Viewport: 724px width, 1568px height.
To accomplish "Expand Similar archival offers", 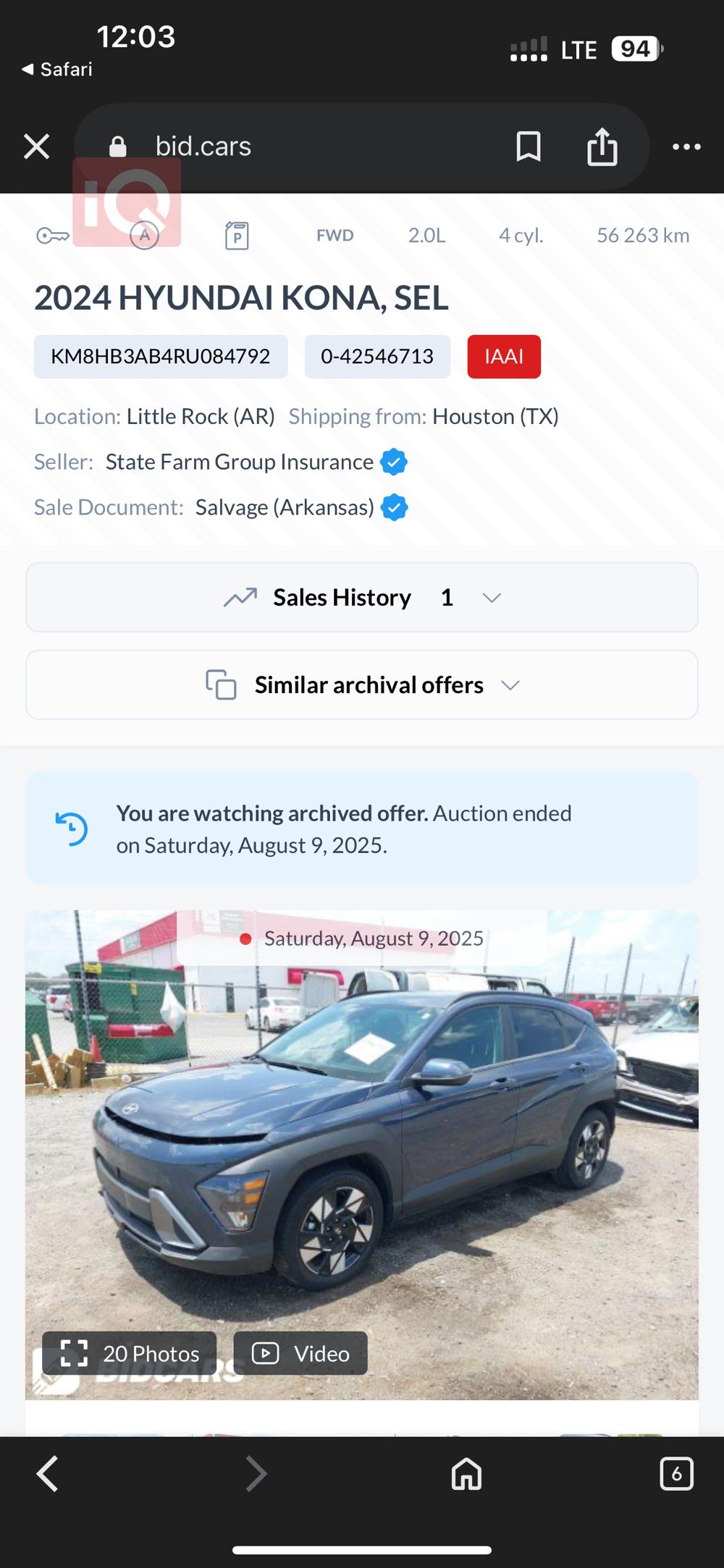I will click(362, 685).
